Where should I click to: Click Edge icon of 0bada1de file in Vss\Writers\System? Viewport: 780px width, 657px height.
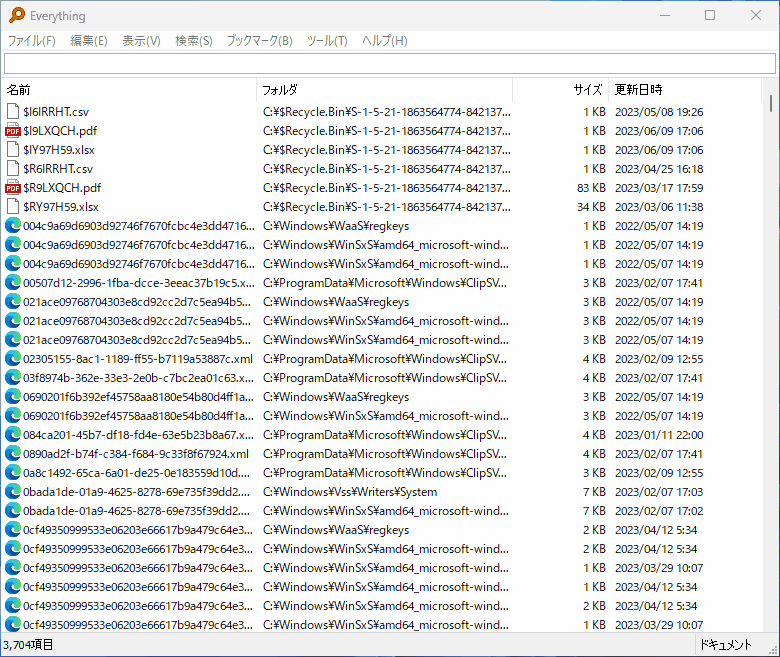(13, 491)
